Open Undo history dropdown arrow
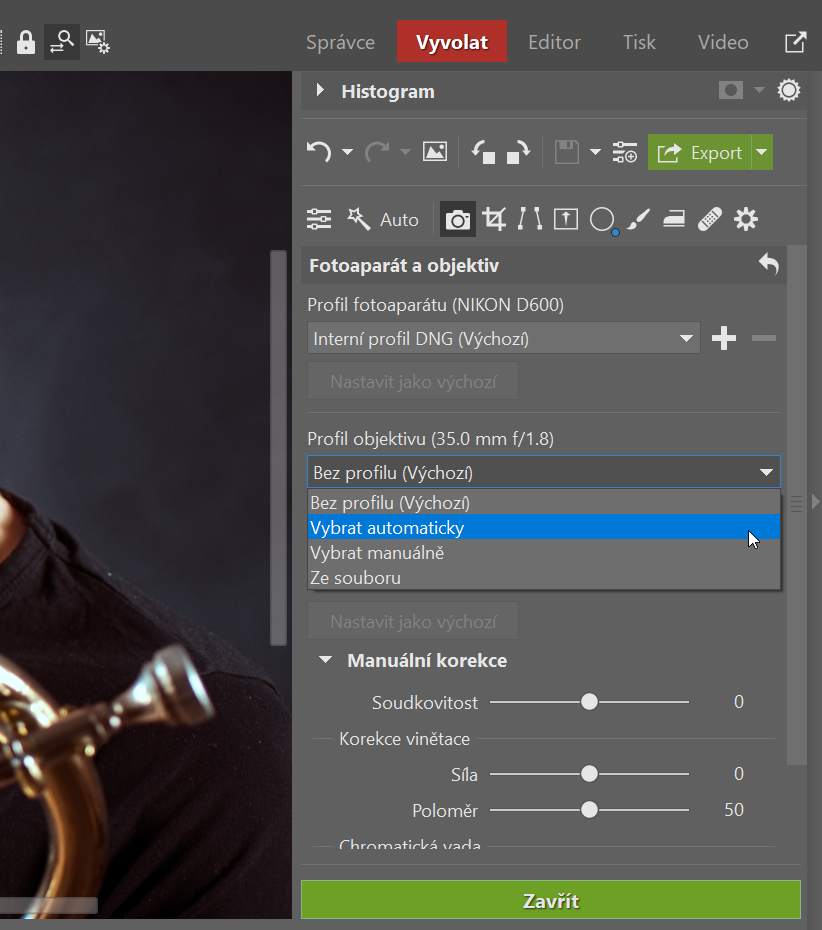 348,152
